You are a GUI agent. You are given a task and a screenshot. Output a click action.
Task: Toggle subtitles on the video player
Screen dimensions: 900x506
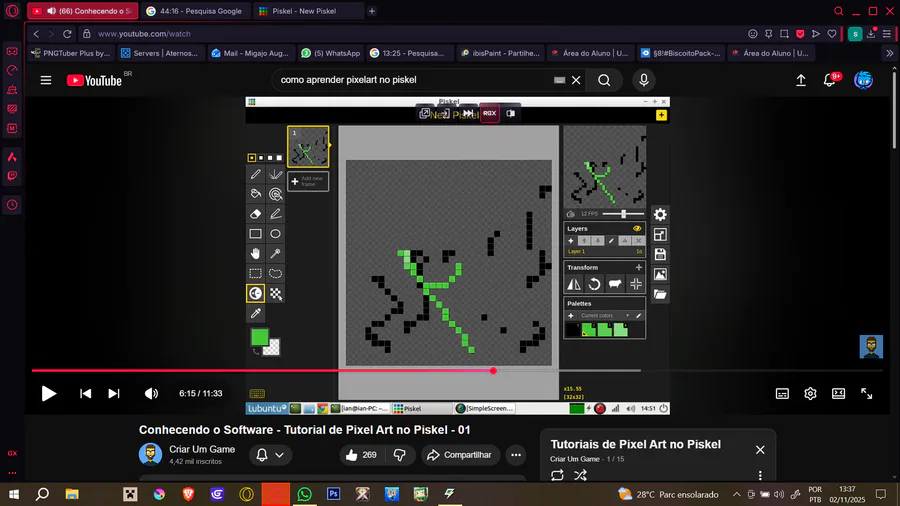(782, 394)
